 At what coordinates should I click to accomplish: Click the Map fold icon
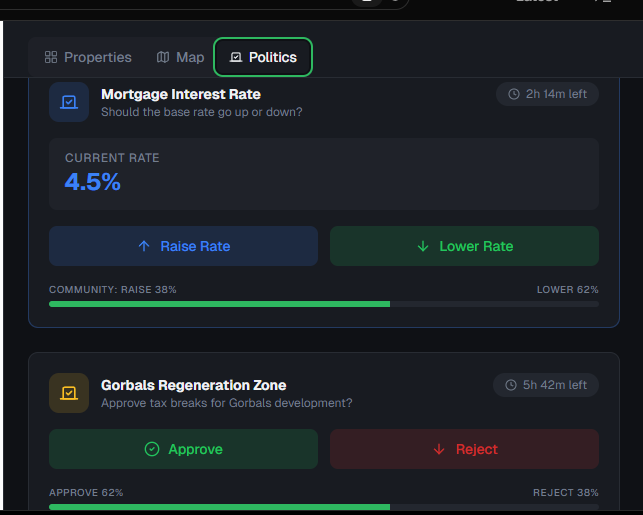point(163,57)
